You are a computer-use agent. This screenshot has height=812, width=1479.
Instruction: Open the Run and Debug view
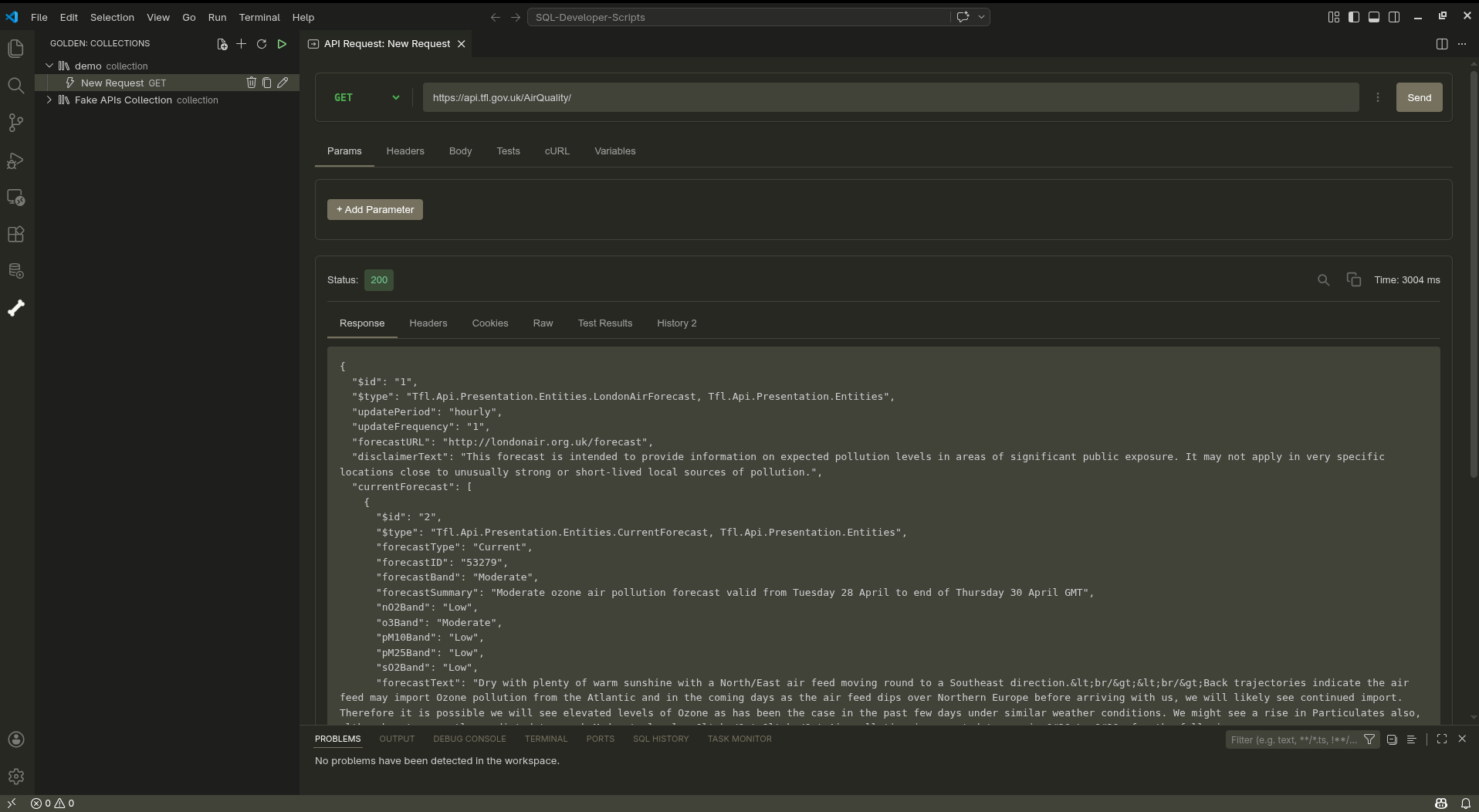click(x=16, y=160)
